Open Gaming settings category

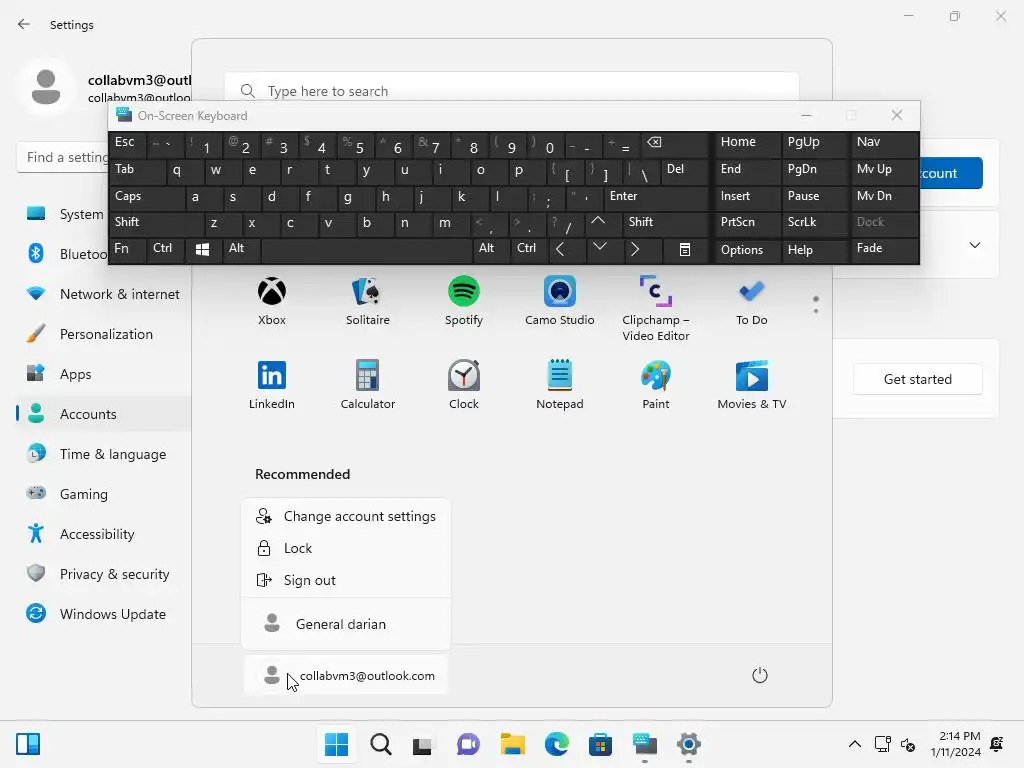point(104,494)
